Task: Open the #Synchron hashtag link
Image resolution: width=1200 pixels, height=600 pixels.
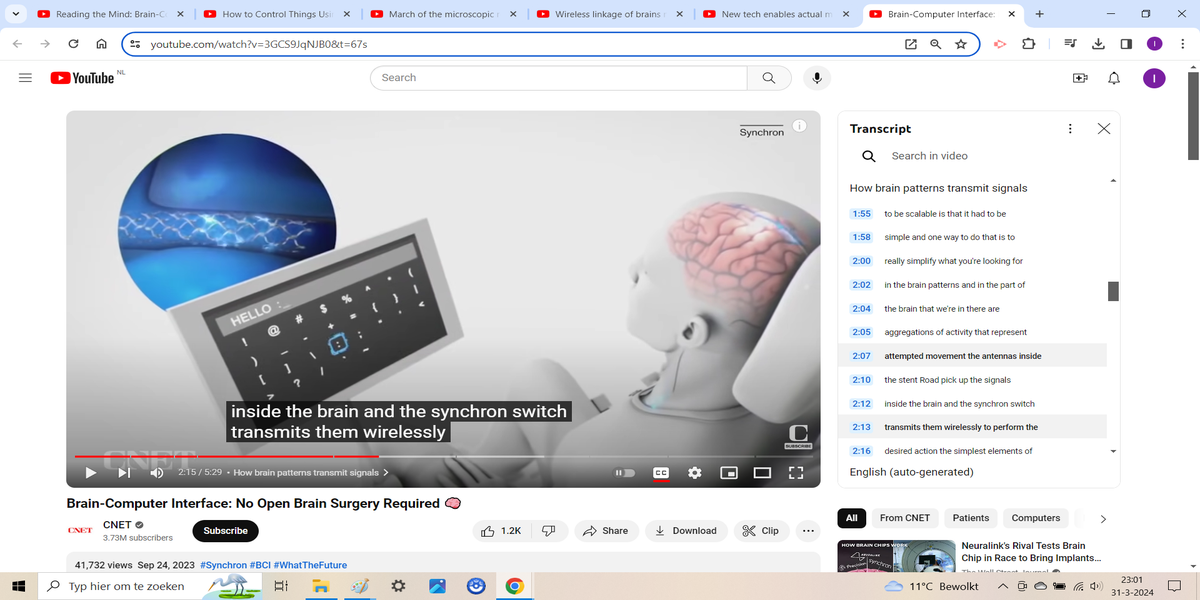Action: point(224,565)
